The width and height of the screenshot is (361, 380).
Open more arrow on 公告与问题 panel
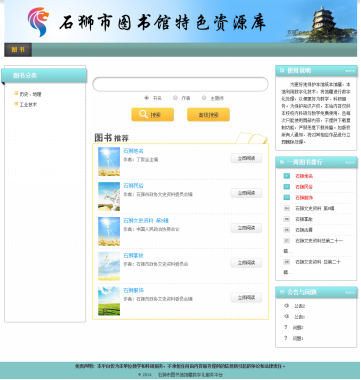[350, 292]
